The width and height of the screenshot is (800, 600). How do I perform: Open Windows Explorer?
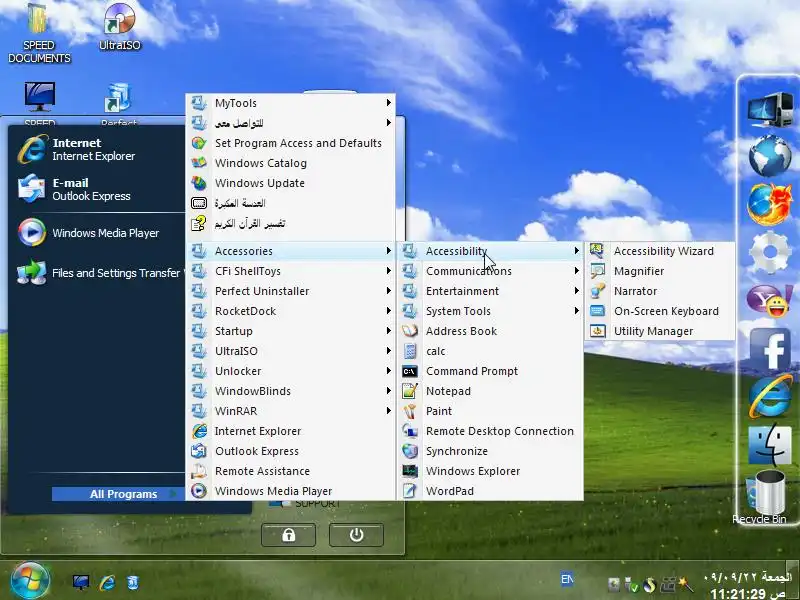(490, 471)
